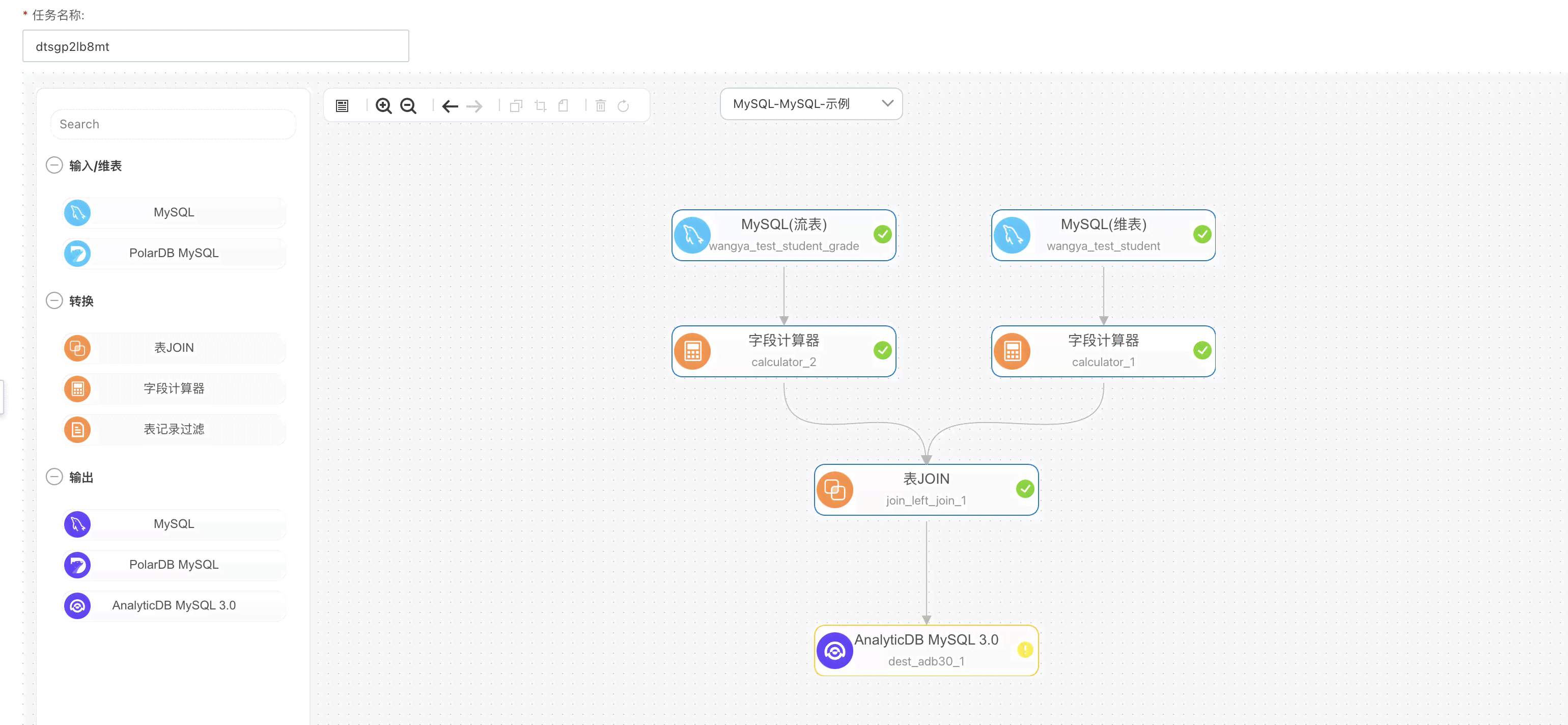Click the 表记录过滤 filter icon in sidebar
The image size is (1568, 725).
78,429
